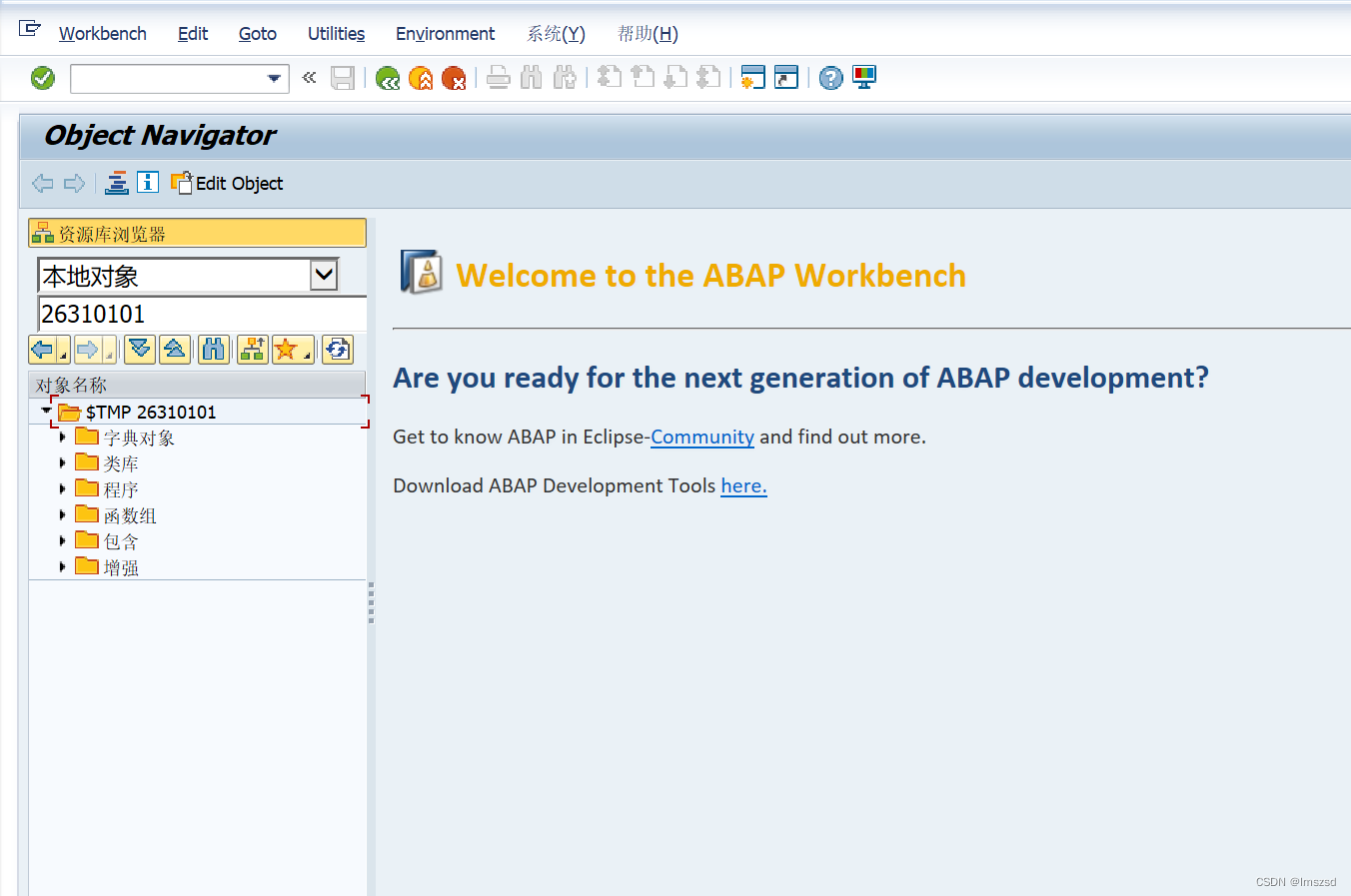Click the 26310101 object name field
The height and width of the screenshot is (896, 1351).
point(202,314)
